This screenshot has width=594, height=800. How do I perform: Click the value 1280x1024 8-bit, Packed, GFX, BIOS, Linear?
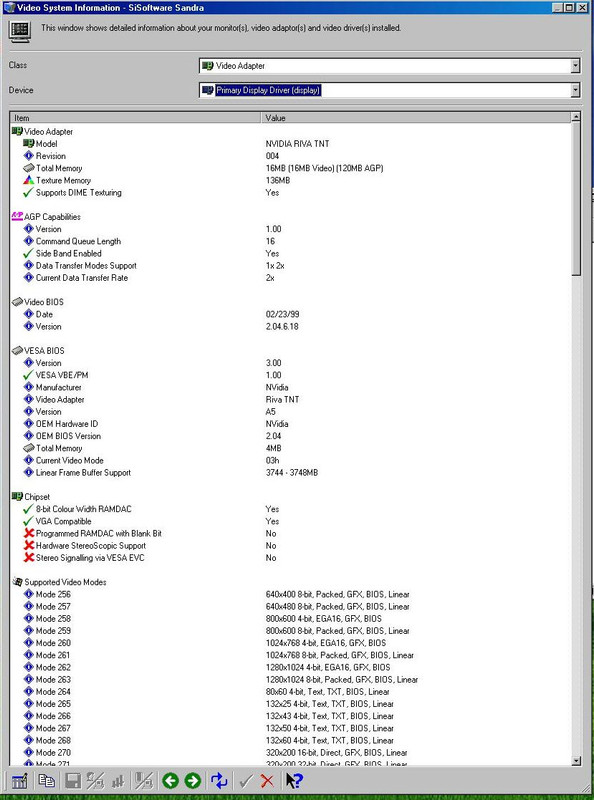click(x=341, y=679)
